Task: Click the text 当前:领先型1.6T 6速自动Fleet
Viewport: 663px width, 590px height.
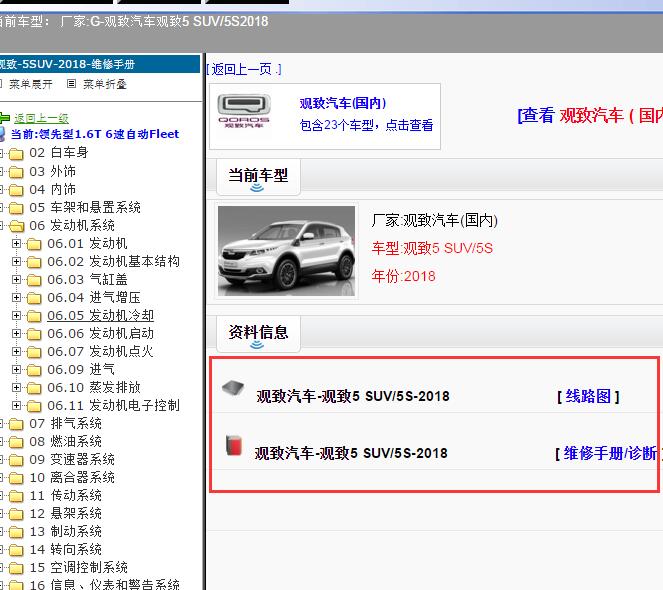Action: pyautogui.click(x=95, y=134)
